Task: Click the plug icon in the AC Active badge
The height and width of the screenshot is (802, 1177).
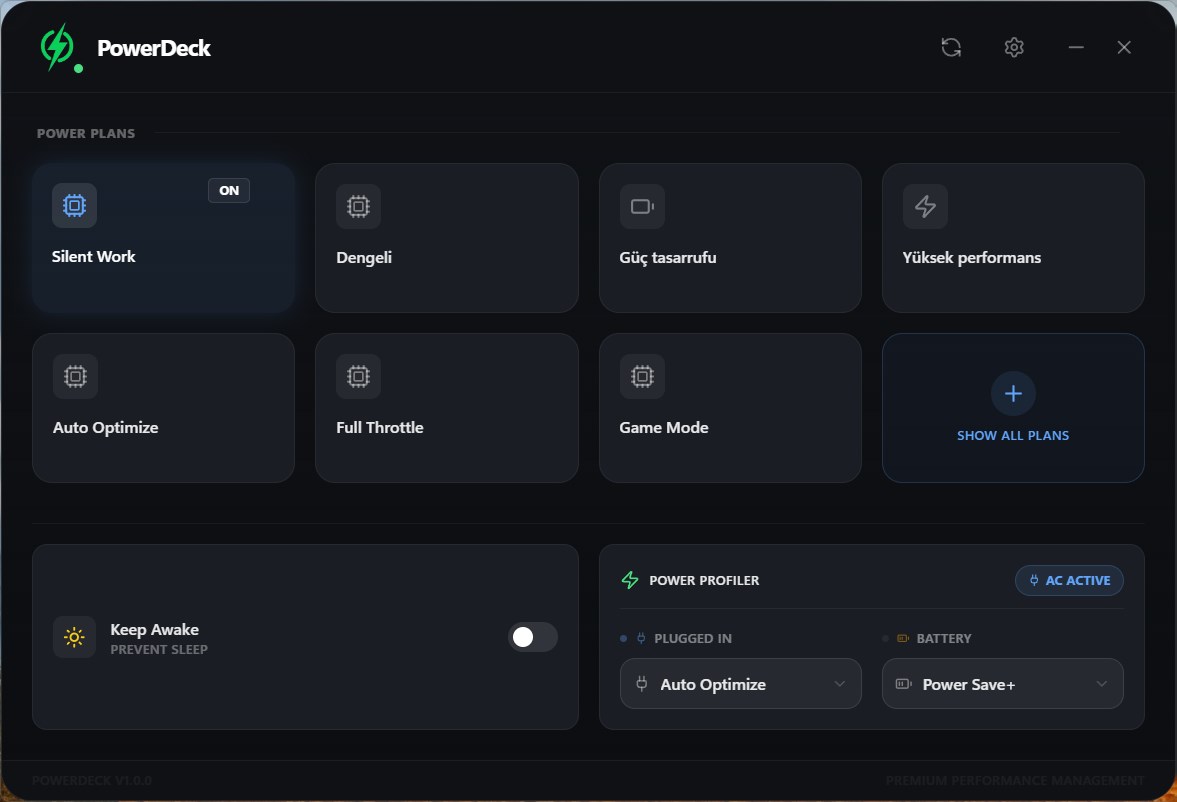Action: pos(1034,580)
